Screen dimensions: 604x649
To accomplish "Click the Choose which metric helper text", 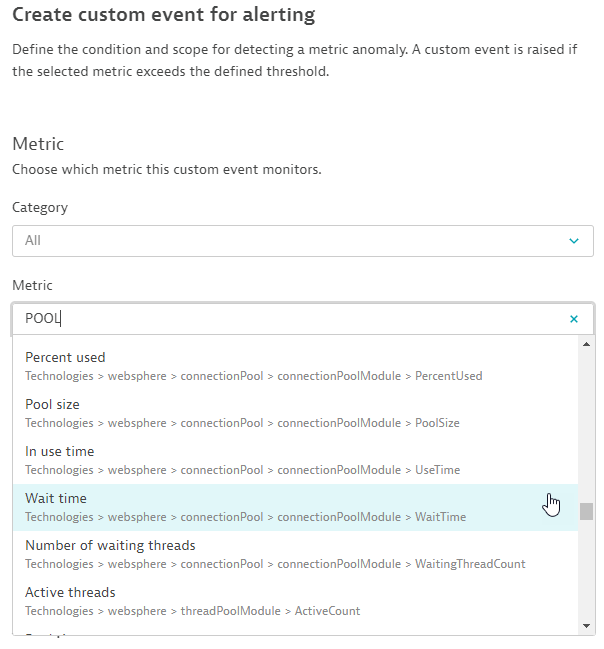I will point(166,170).
